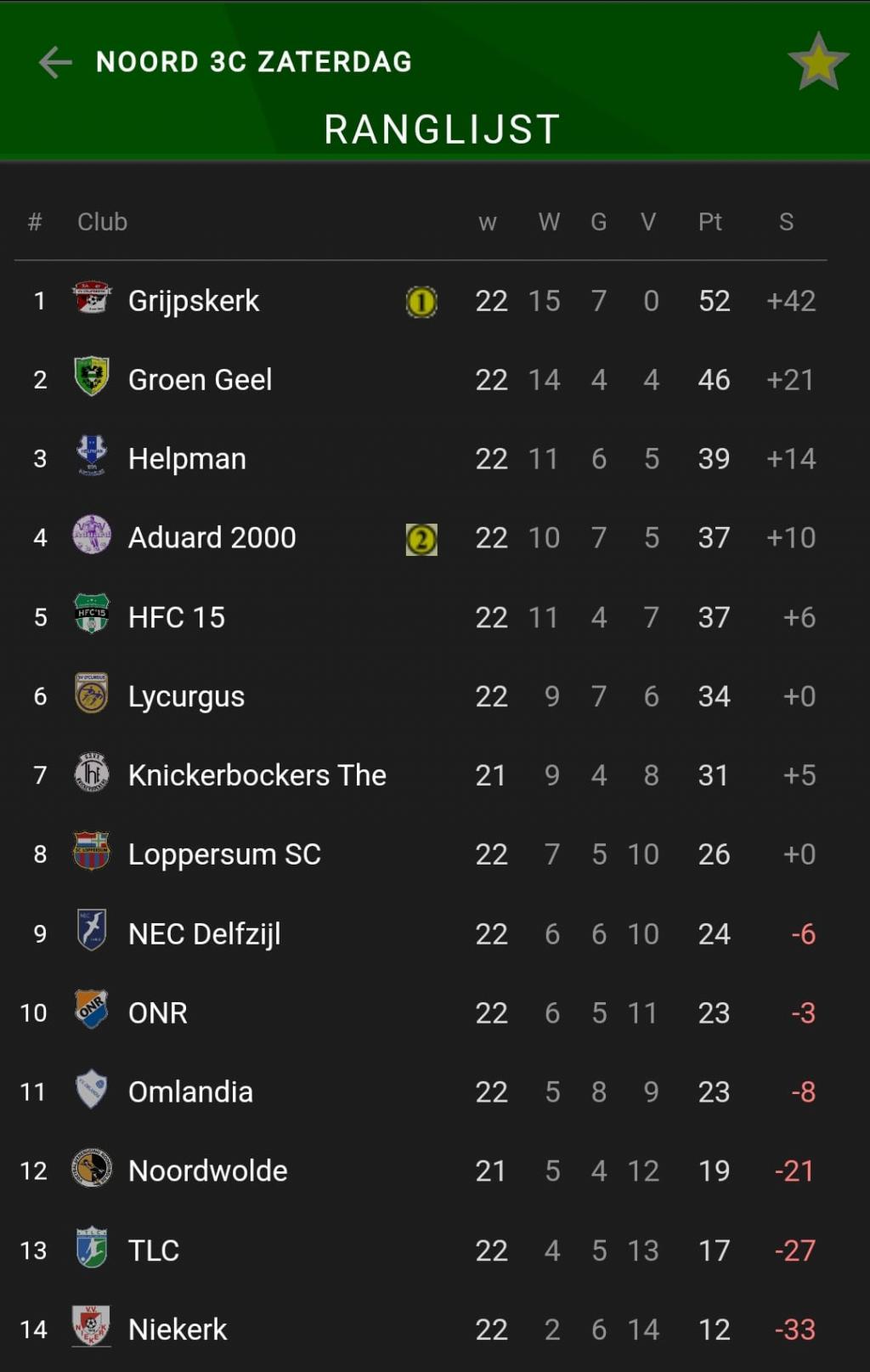This screenshot has height=1372, width=870.
Task: Tap Aduard 2000 purple crest
Action: click(x=91, y=536)
